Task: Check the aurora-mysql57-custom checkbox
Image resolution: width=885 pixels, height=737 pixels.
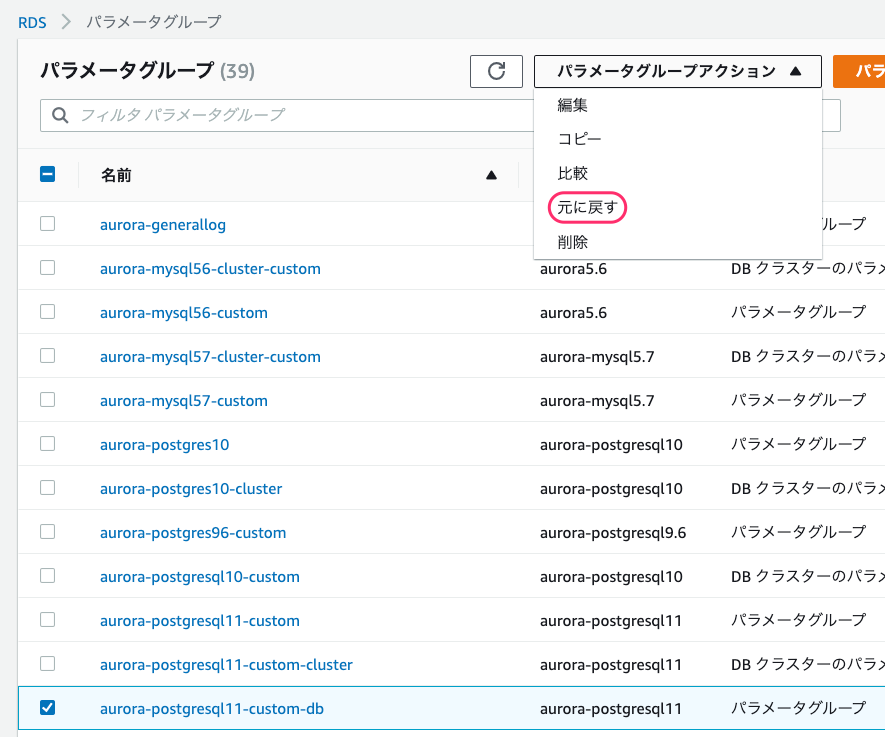Action: coord(47,400)
